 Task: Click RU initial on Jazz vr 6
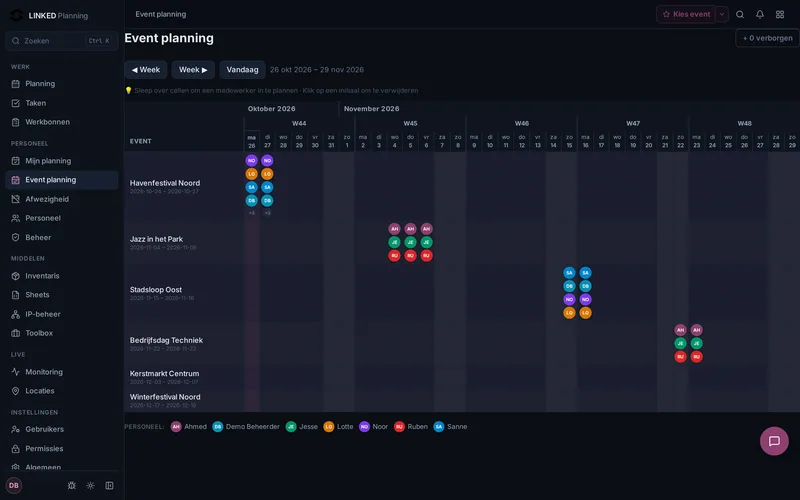[x=427, y=256]
